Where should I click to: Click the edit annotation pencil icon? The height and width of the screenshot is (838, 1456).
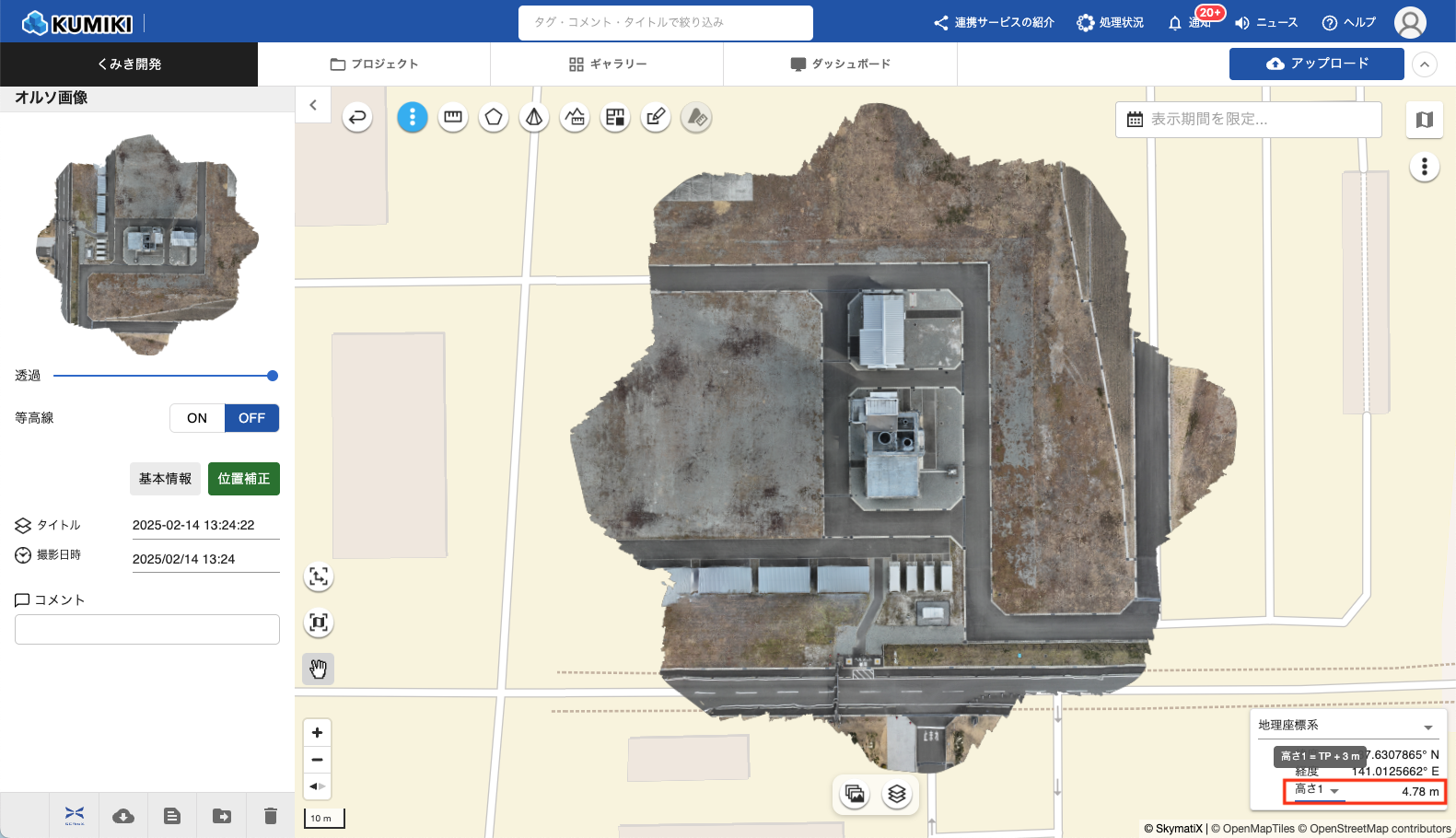pyautogui.click(x=656, y=117)
